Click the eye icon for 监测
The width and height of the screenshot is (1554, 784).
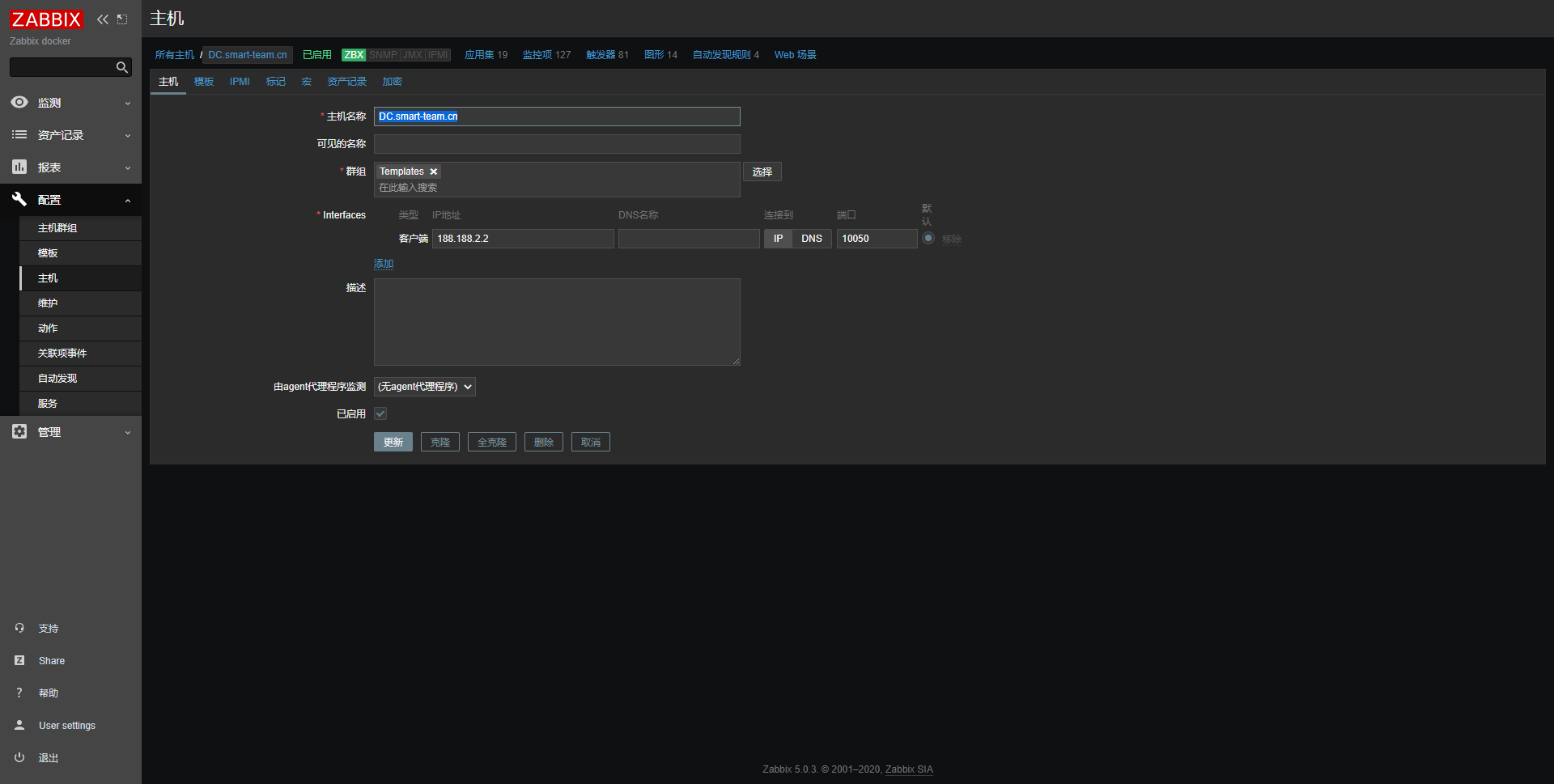point(19,103)
